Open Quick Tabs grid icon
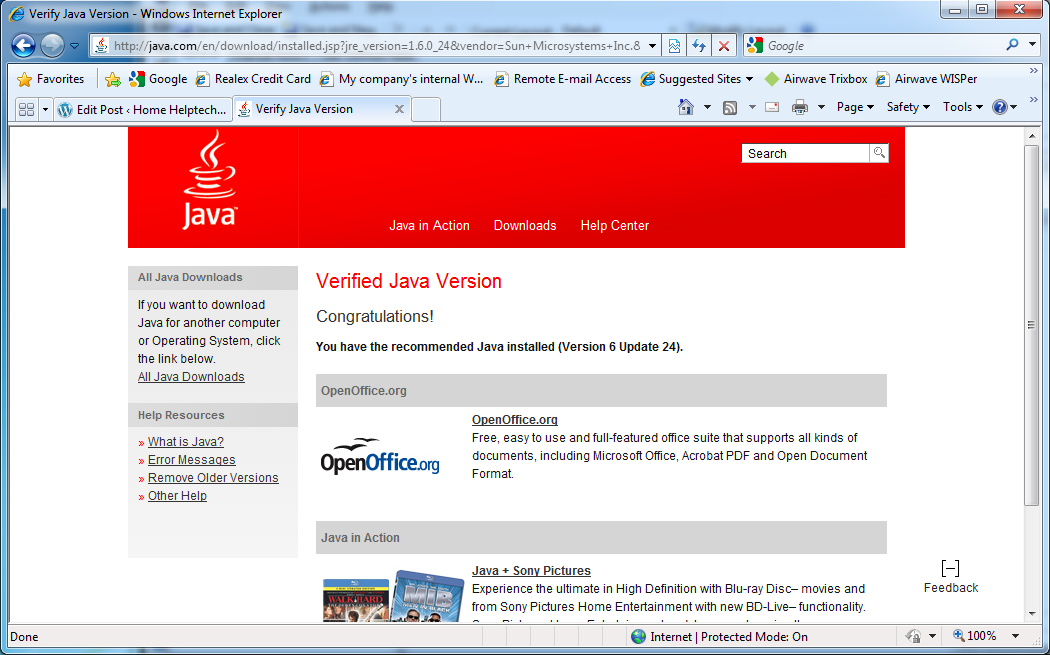The width and height of the screenshot is (1050, 655). click(27, 109)
